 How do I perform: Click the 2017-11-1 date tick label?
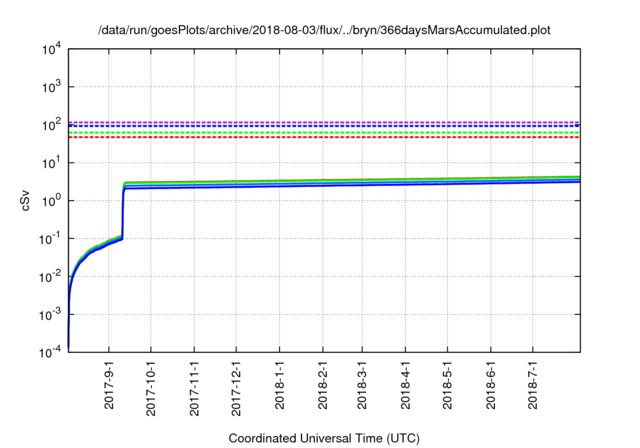point(194,388)
